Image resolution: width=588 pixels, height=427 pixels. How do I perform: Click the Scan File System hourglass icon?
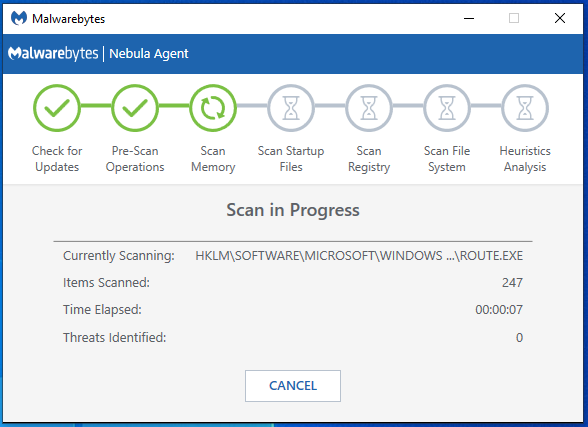pos(447,108)
